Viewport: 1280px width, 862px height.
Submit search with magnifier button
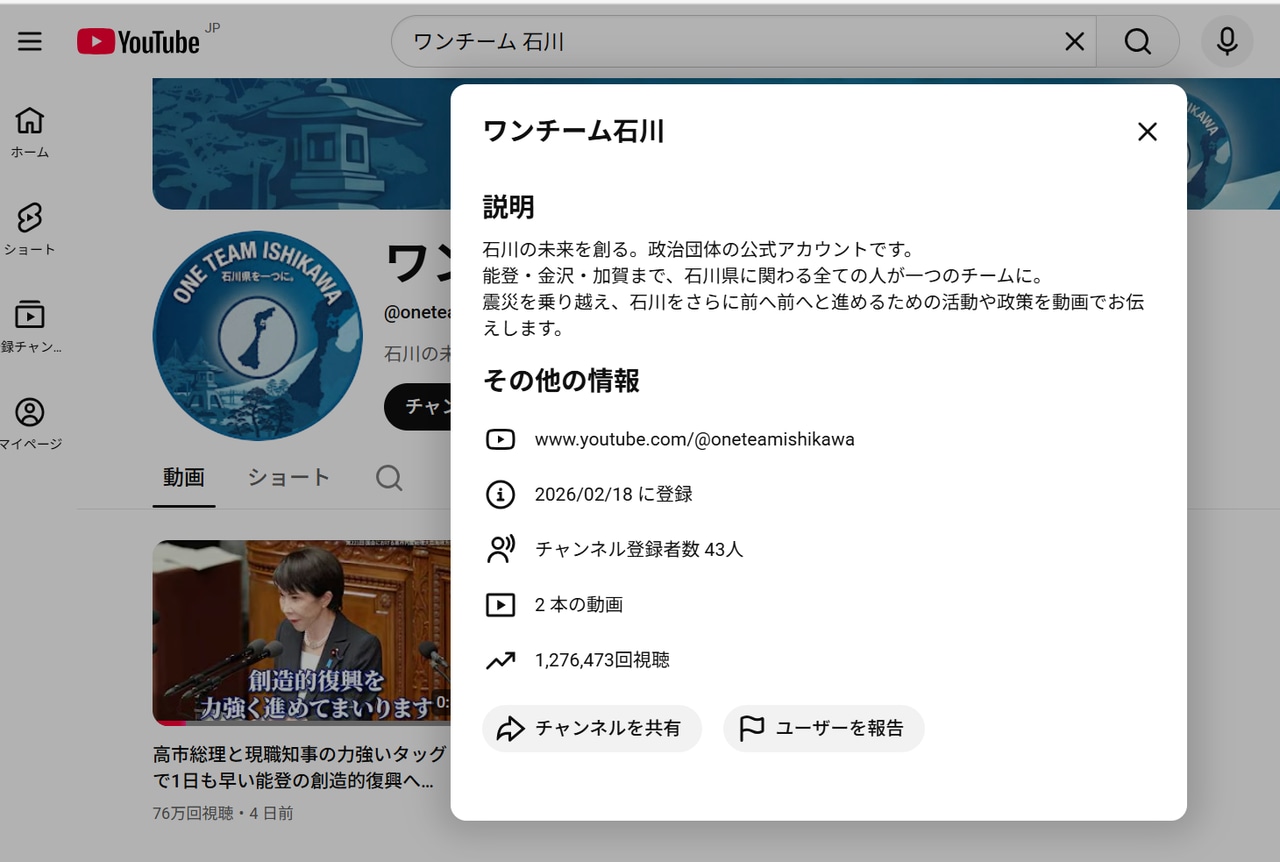point(1138,41)
